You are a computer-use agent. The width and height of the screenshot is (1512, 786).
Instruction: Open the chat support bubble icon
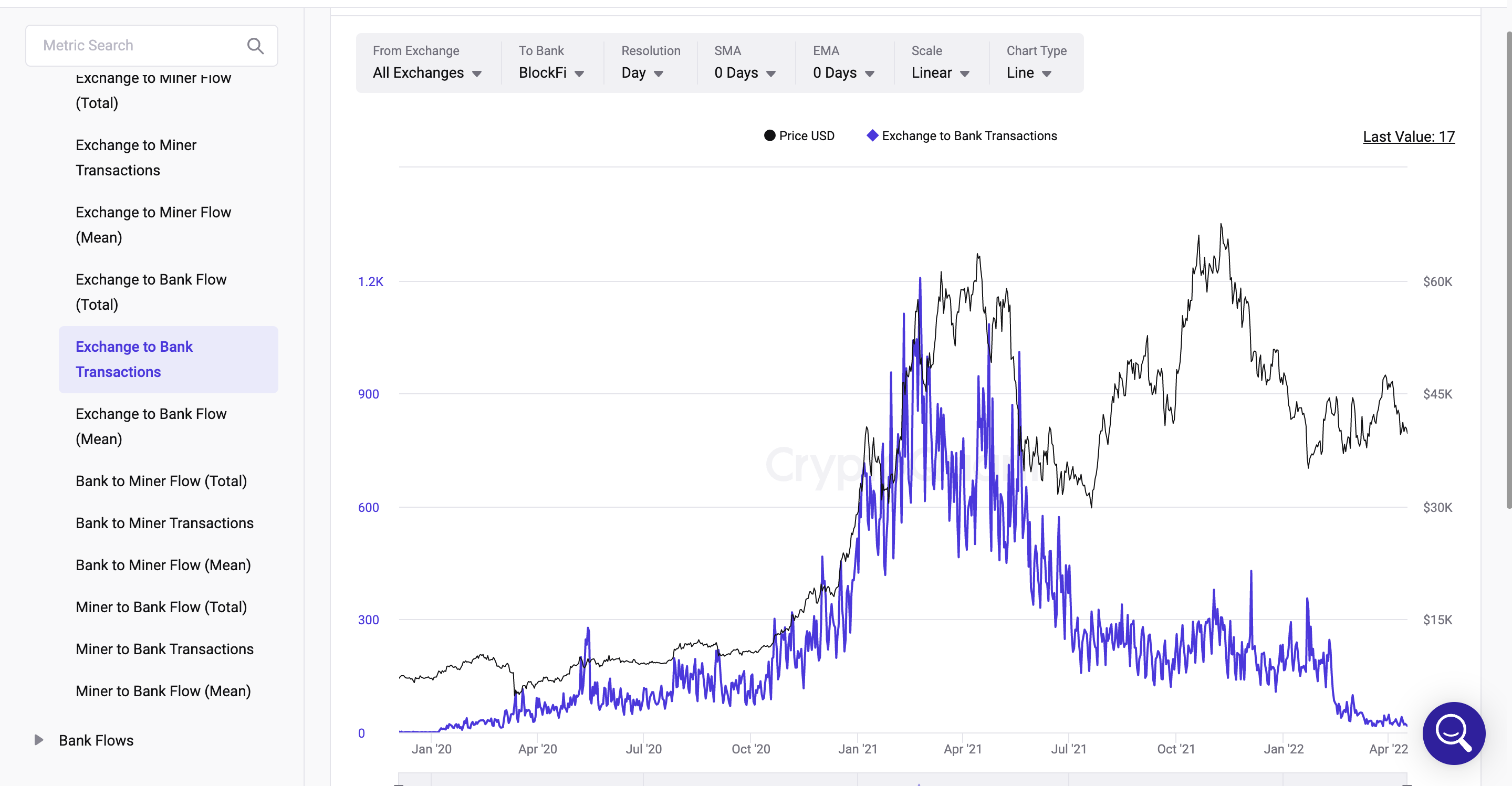click(1453, 732)
